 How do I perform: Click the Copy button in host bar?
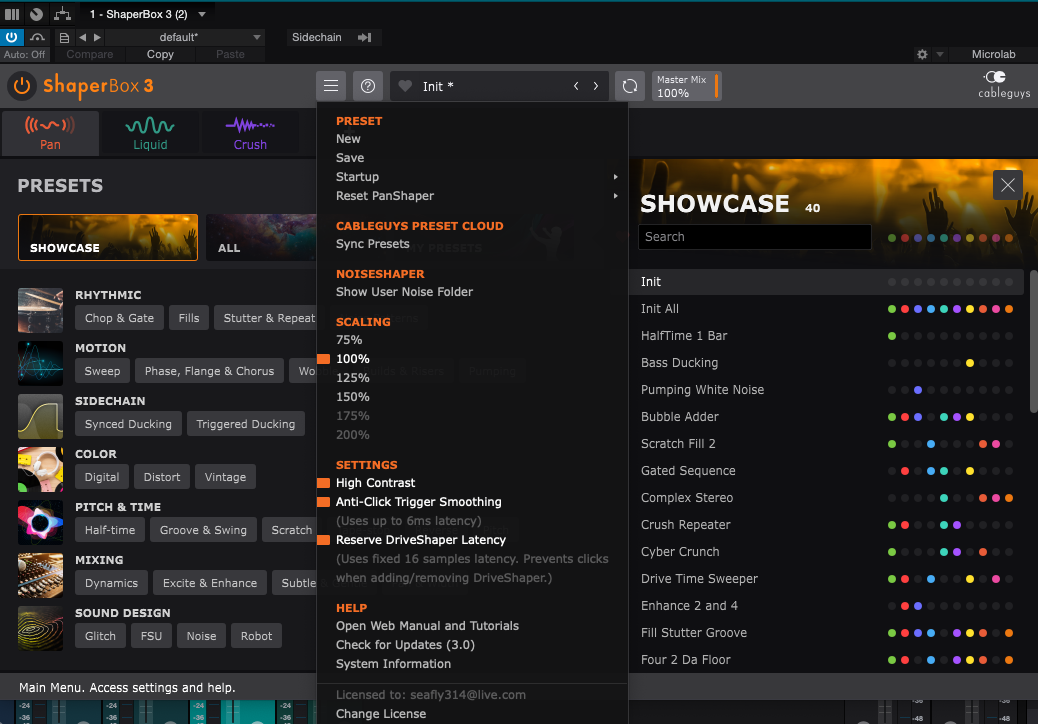(x=160, y=54)
